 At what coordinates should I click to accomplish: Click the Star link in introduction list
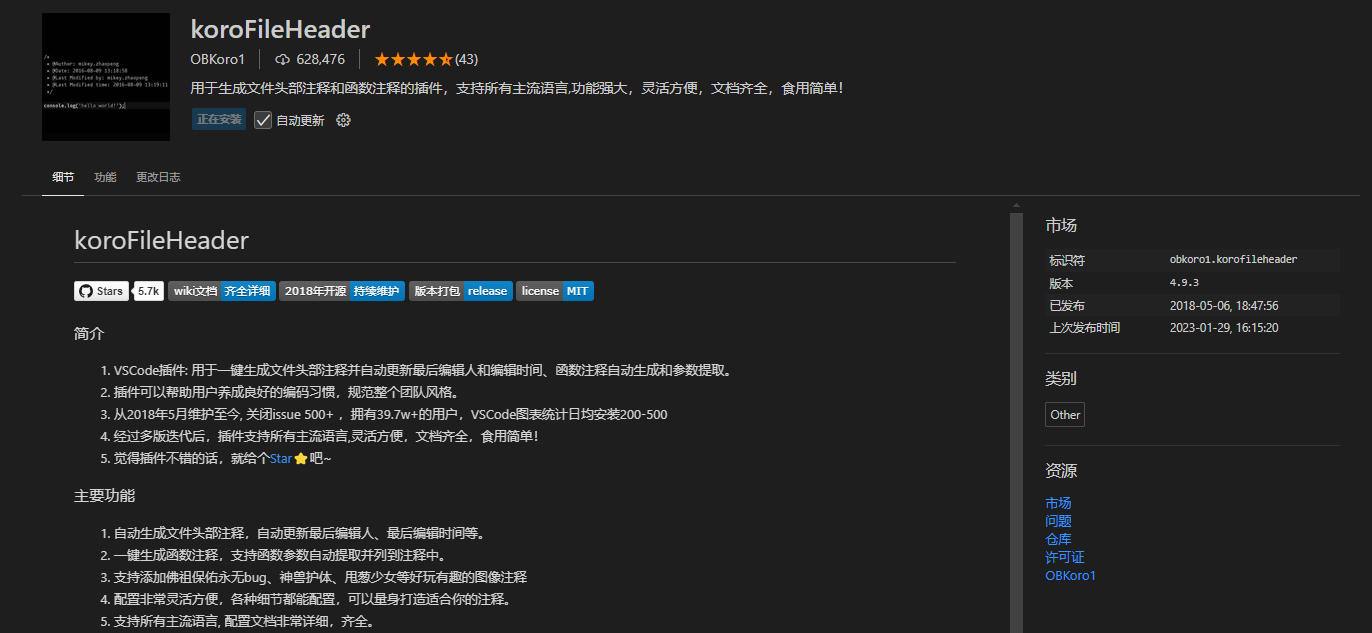(281, 459)
